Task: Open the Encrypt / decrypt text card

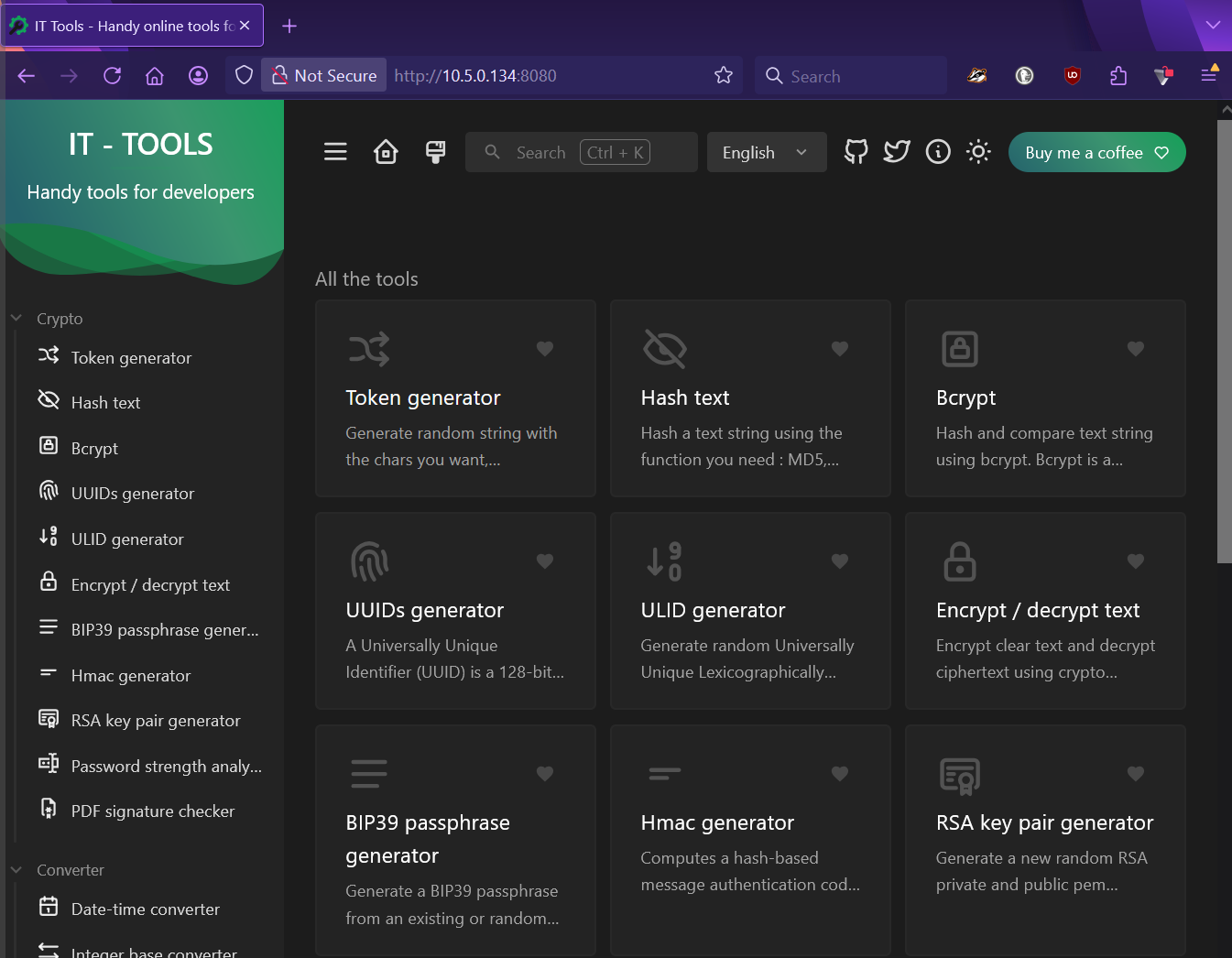Action: point(1044,611)
